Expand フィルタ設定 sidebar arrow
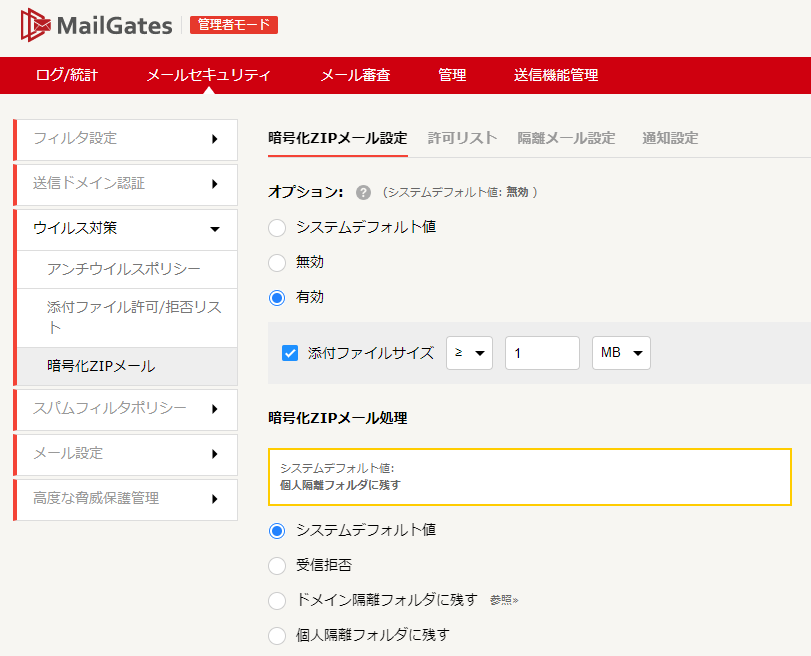The image size is (811, 656). click(x=215, y=139)
